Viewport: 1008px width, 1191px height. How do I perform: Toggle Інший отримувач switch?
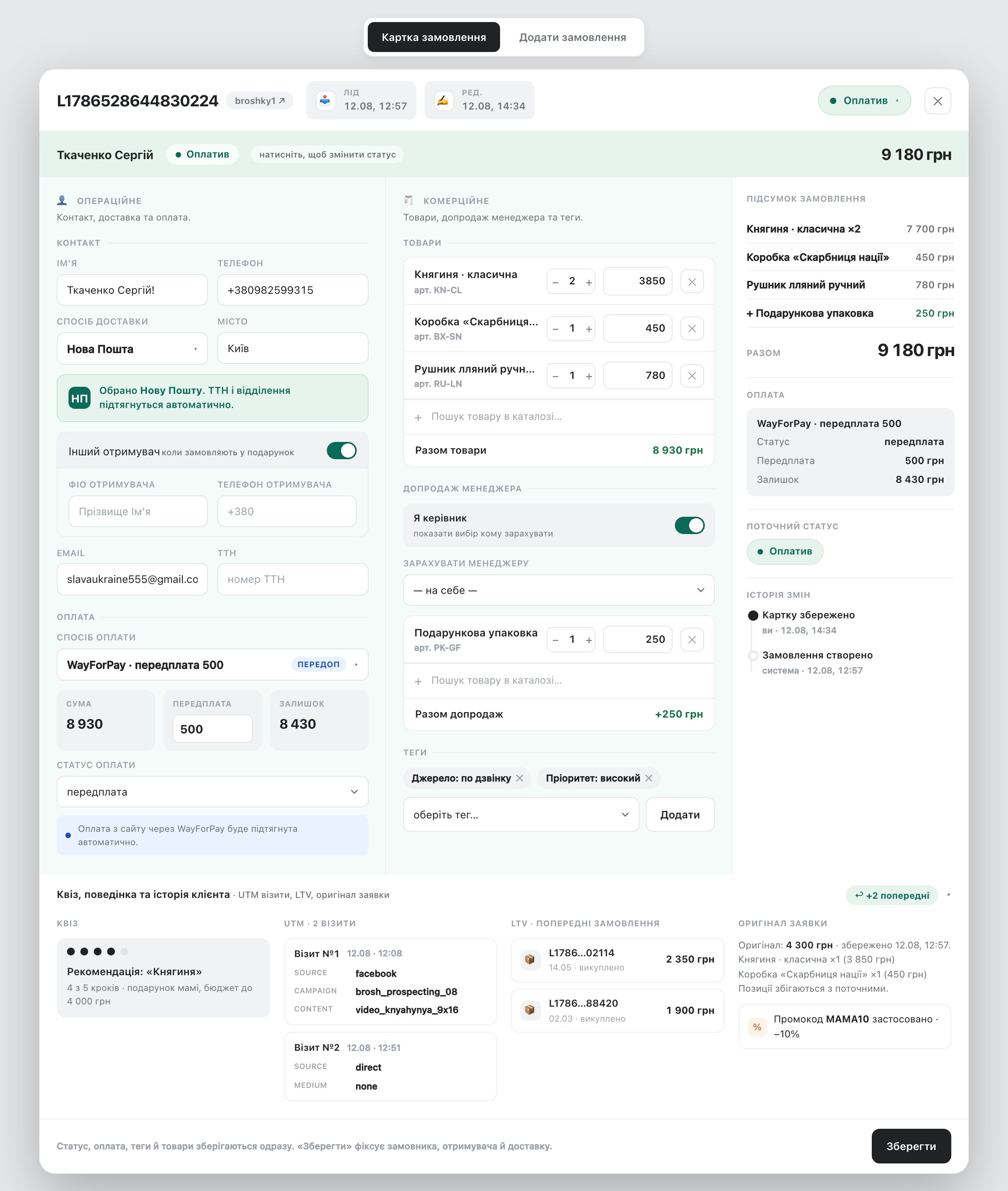(x=342, y=450)
